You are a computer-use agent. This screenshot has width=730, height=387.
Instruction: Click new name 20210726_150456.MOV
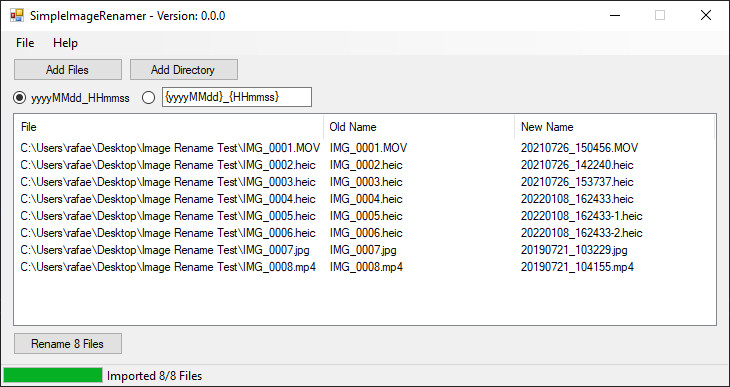[580, 148]
